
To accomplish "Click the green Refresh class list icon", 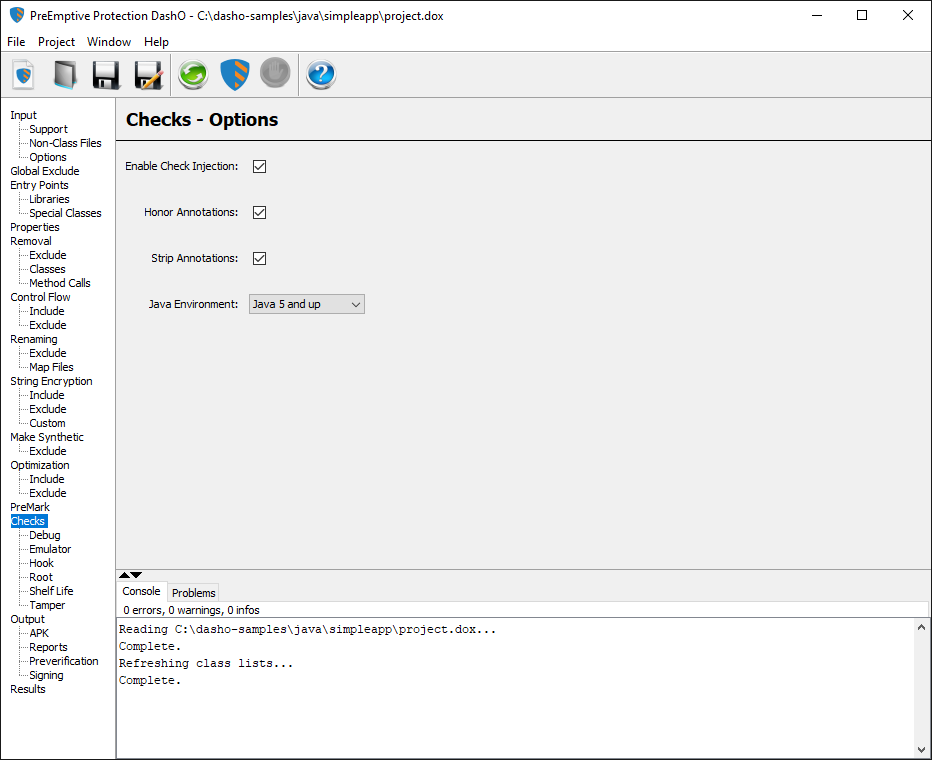I will pyautogui.click(x=193, y=75).
